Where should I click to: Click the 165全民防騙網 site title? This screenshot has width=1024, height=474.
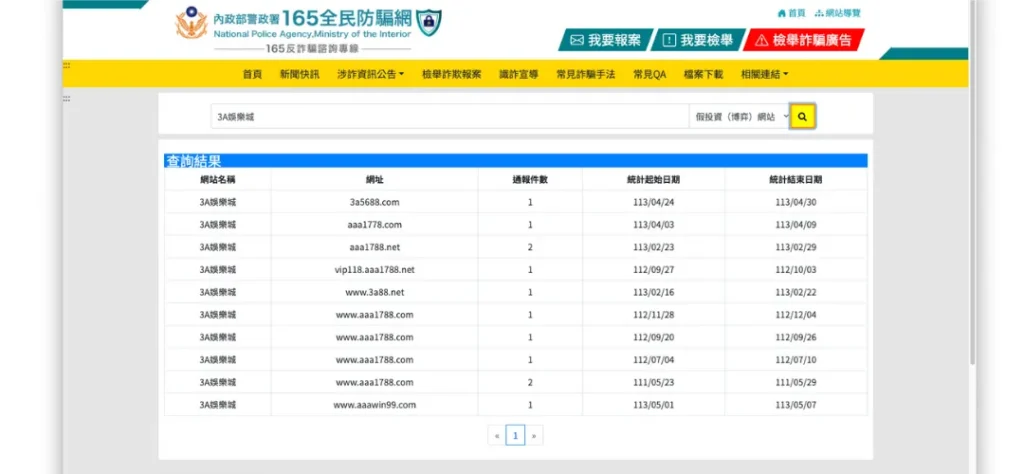[347, 16]
